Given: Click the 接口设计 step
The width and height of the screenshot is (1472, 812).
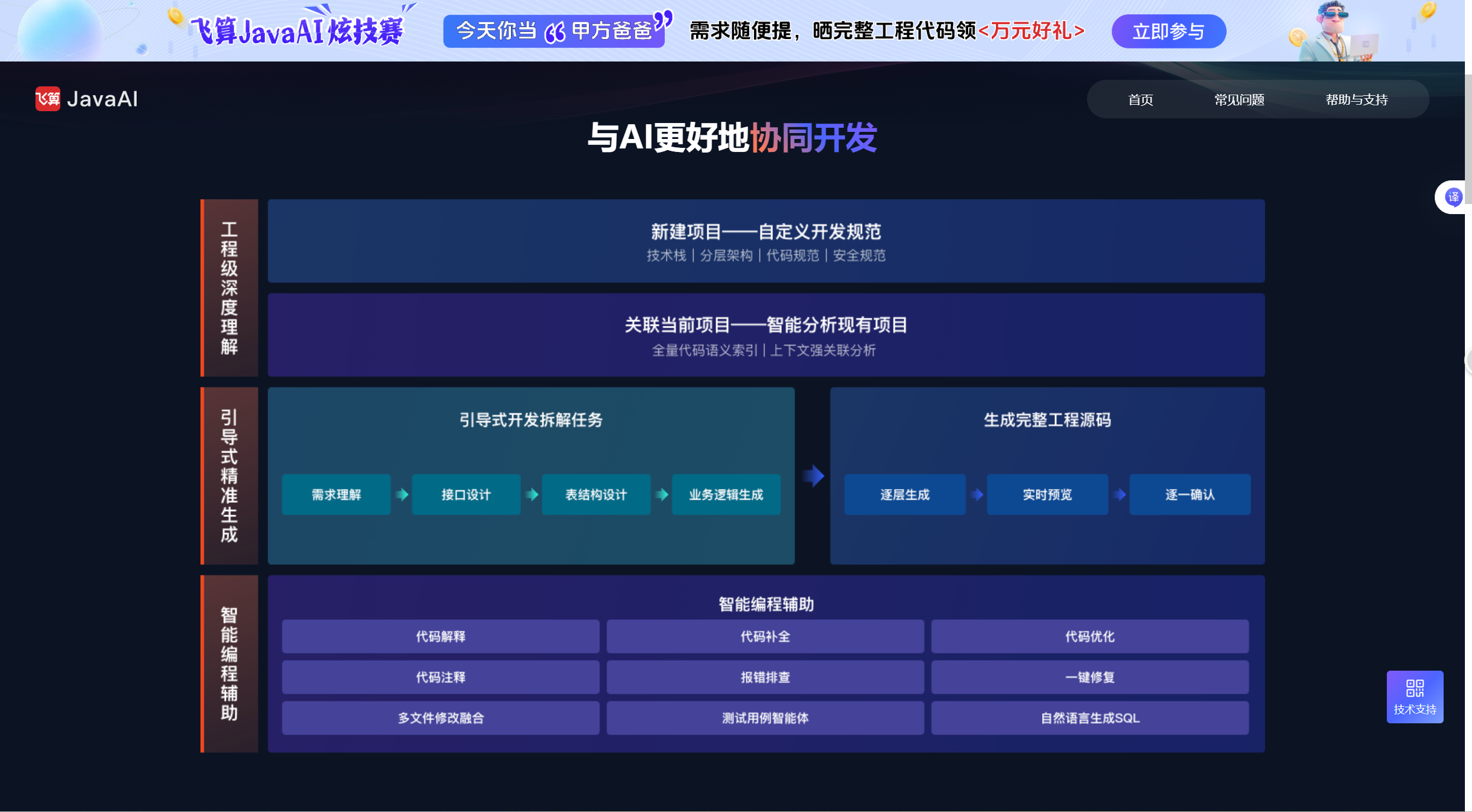Looking at the screenshot, I should pos(466,494).
